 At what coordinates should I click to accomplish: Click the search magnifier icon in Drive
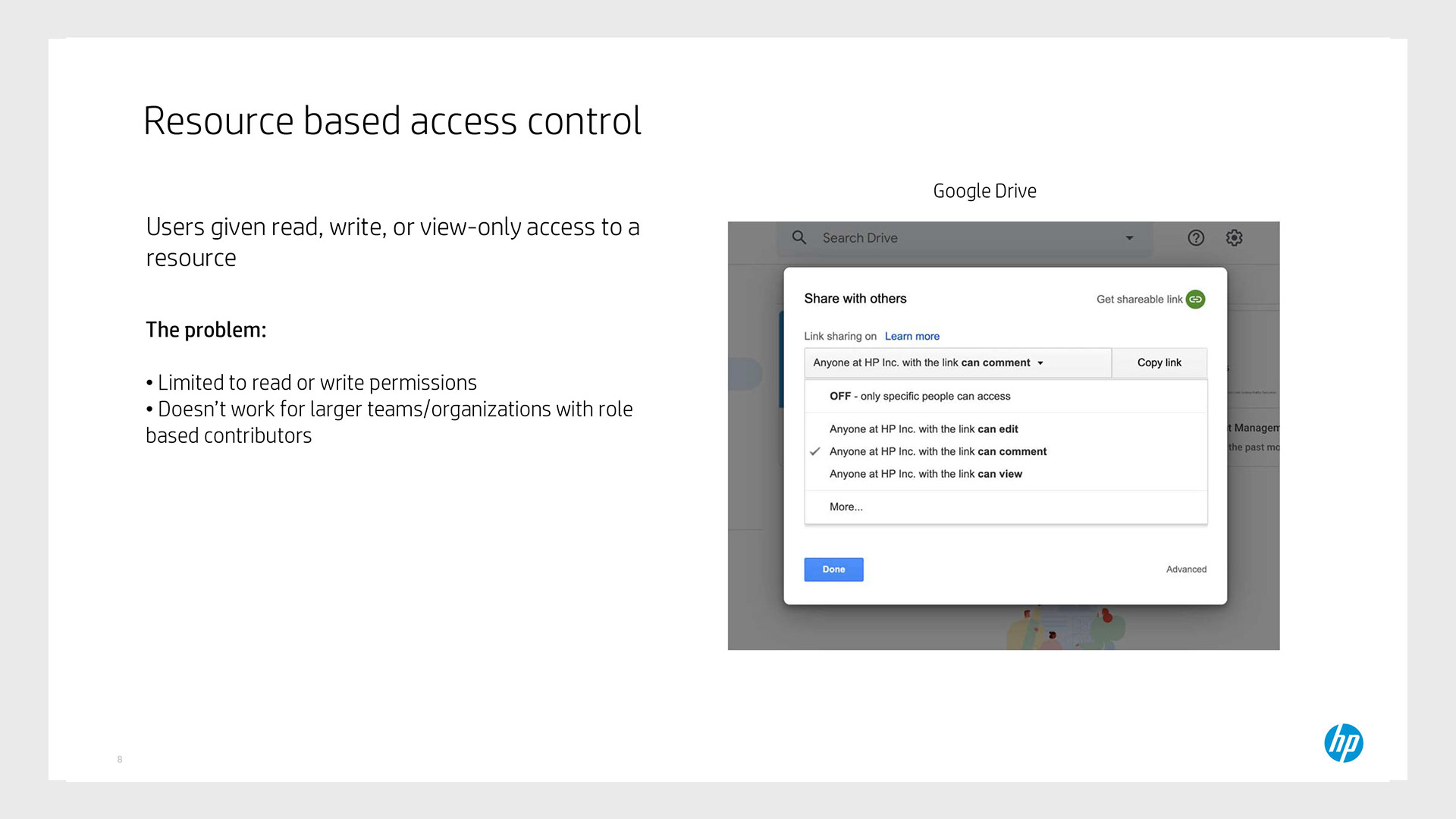[x=799, y=237]
